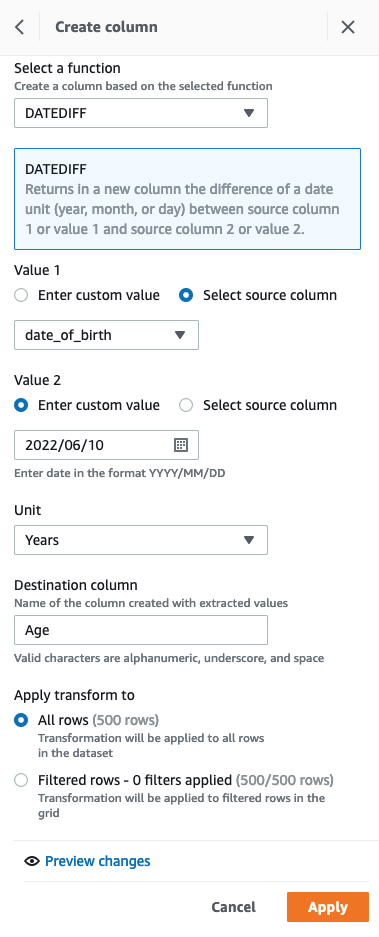Select Value 2 'Enter custom value' radio

click(21, 405)
